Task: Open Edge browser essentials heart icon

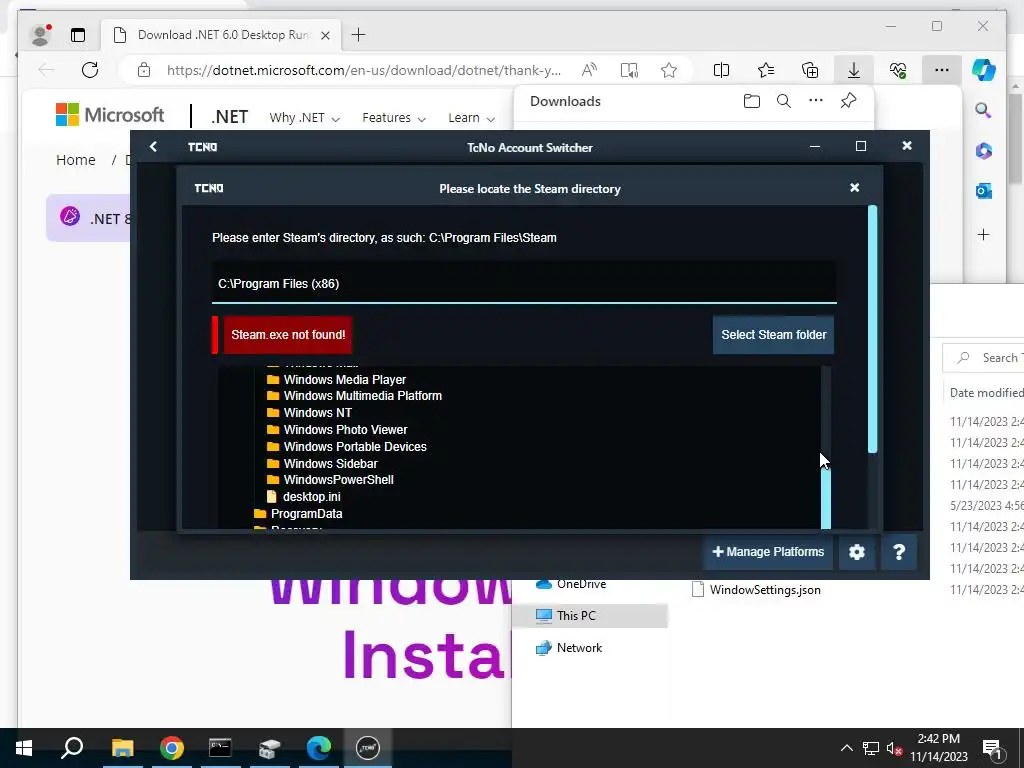Action: coord(898,70)
